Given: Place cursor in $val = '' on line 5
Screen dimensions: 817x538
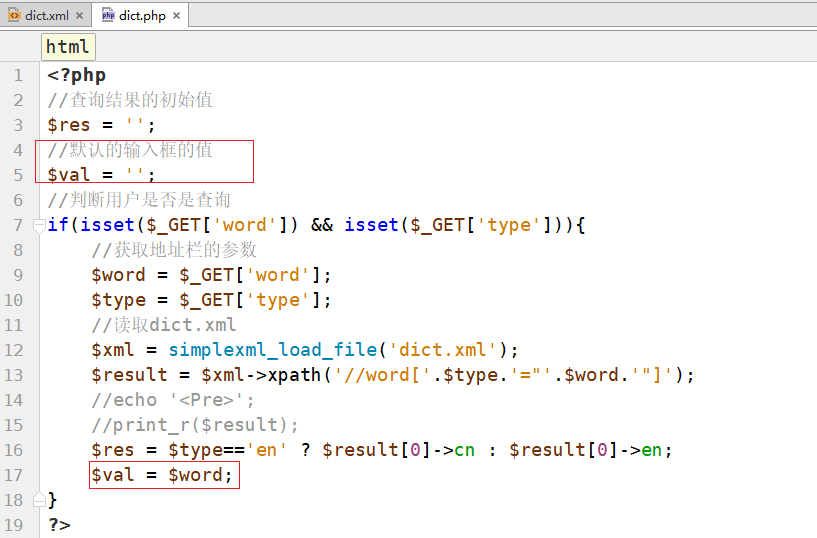Looking at the screenshot, I should tap(101, 175).
